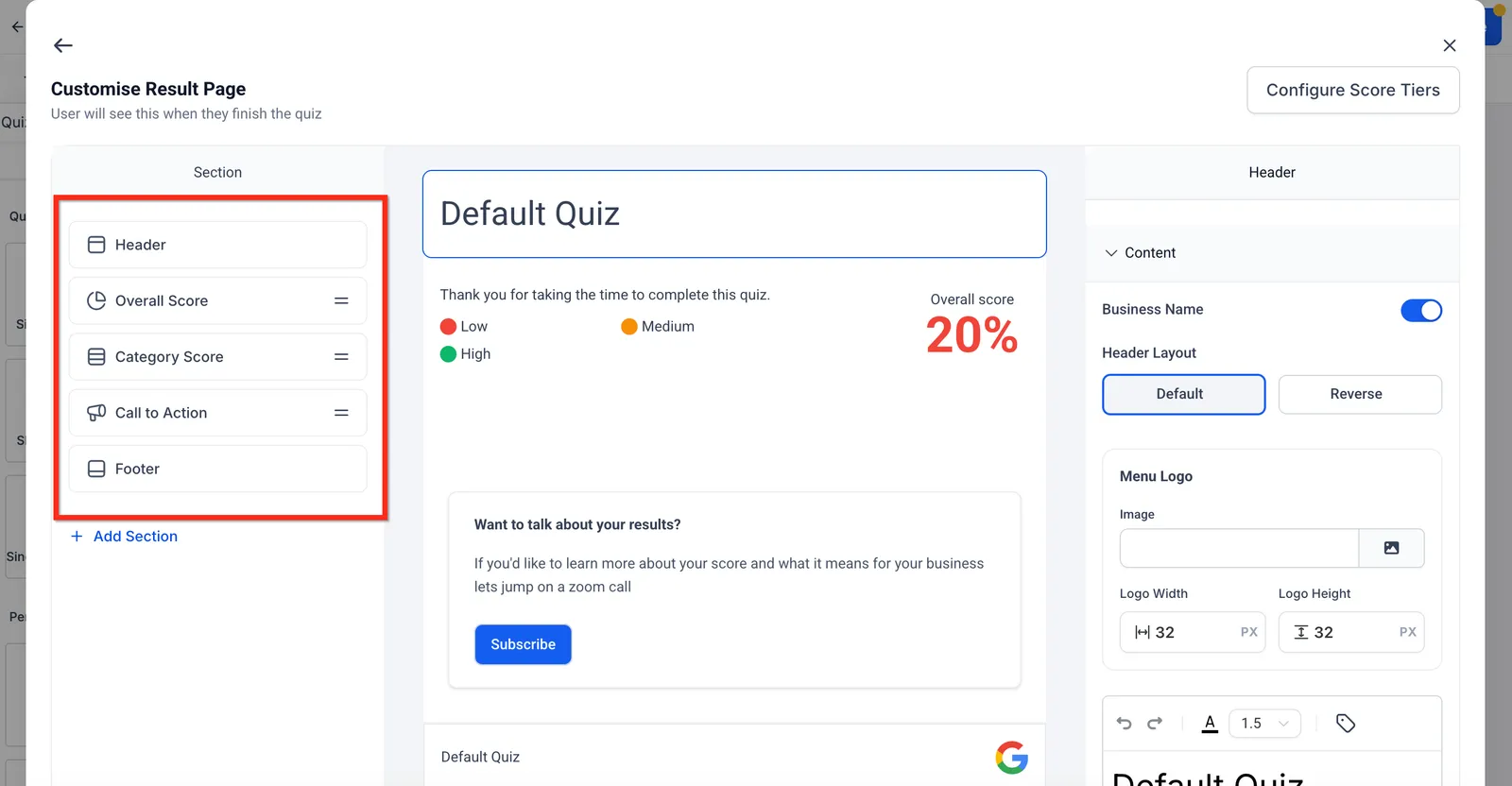The image size is (1512, 786).
Task: Click the Add Section link
Action: pos(124,537)
